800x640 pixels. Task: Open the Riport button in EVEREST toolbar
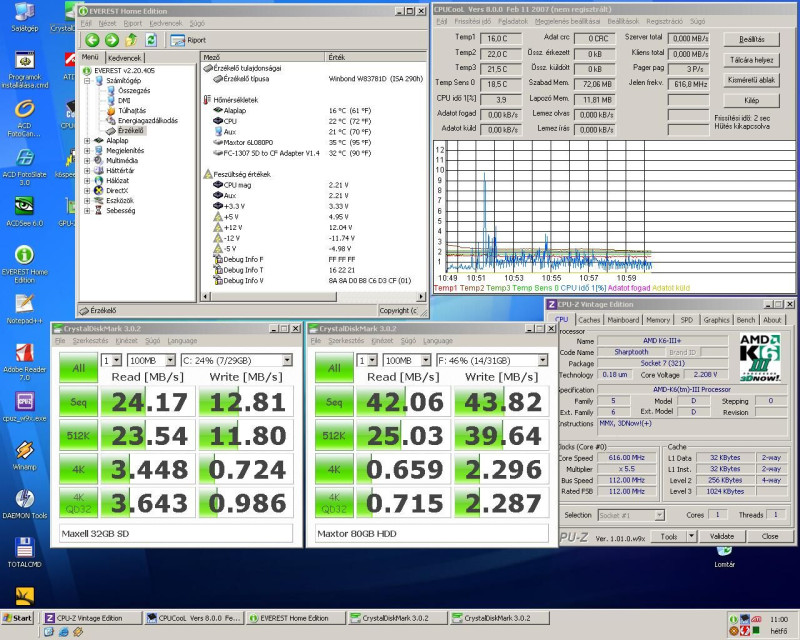point(188,40)
